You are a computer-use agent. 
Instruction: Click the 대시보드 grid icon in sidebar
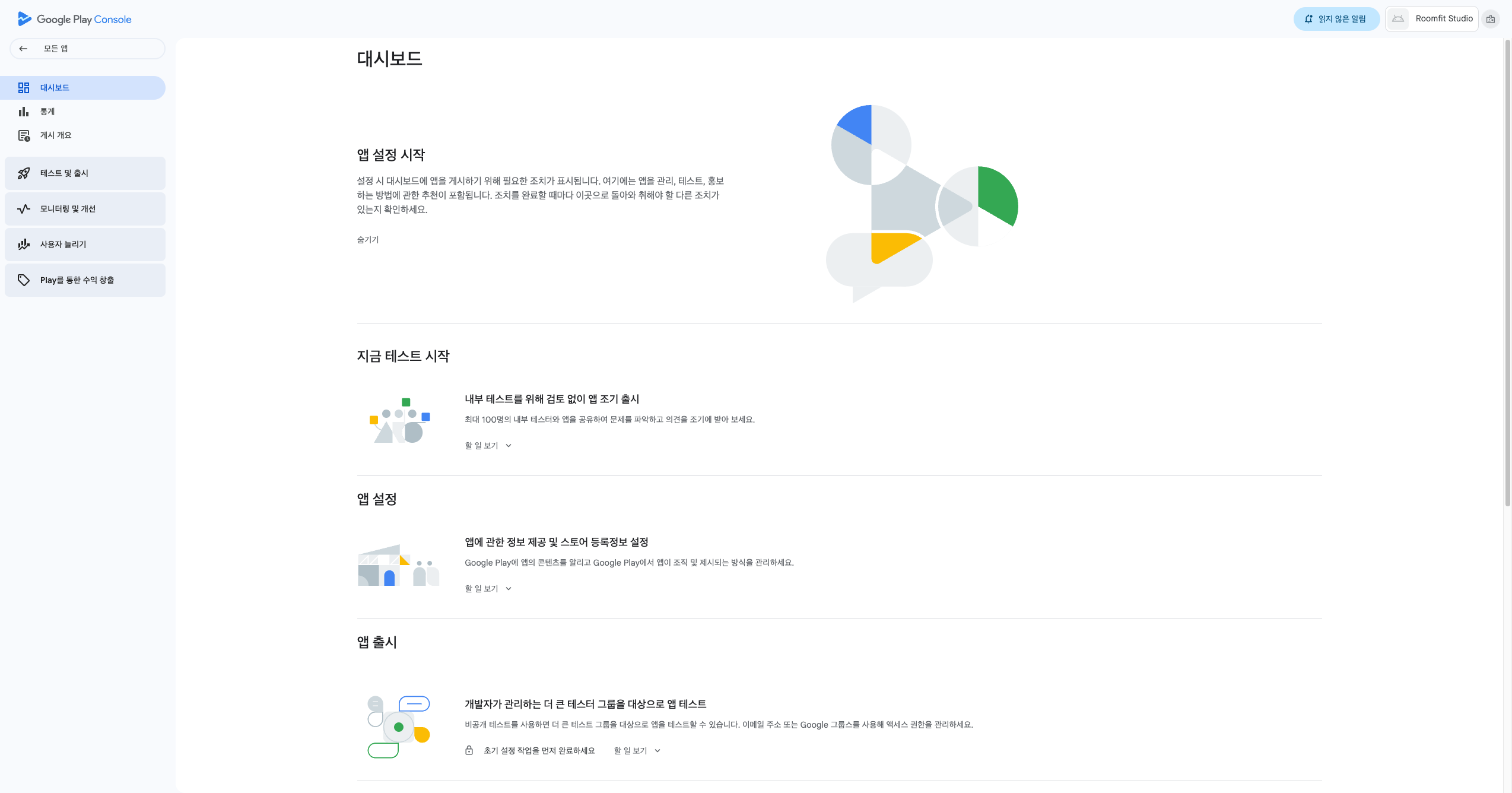coord(24,88)
